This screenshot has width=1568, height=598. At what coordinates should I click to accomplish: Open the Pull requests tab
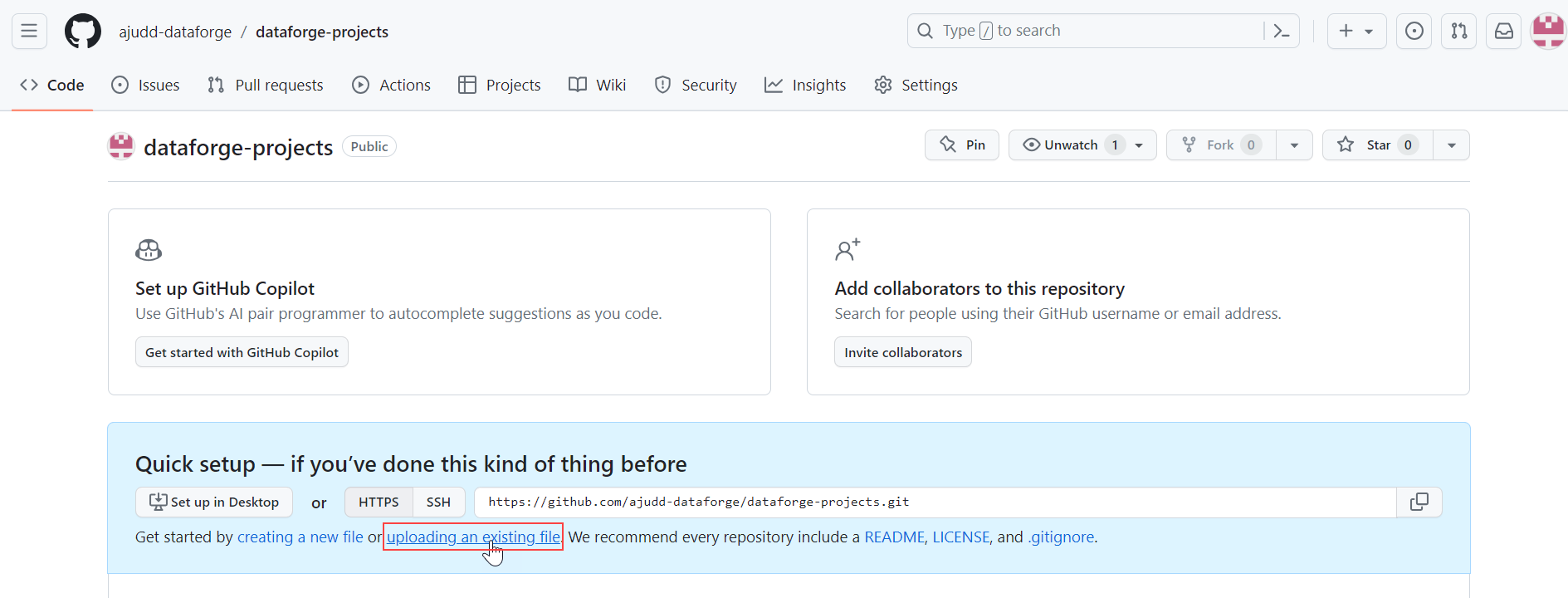266,85
